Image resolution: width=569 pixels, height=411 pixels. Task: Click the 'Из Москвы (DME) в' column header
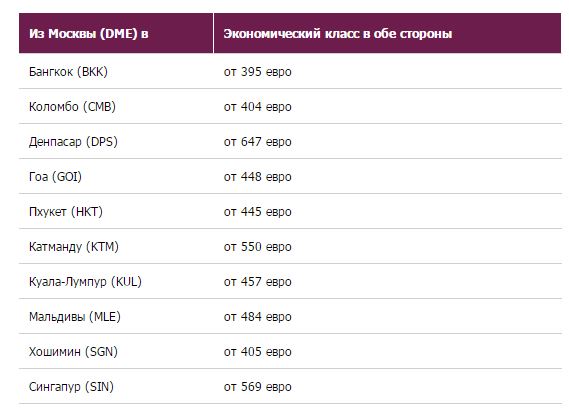[89, 34]
